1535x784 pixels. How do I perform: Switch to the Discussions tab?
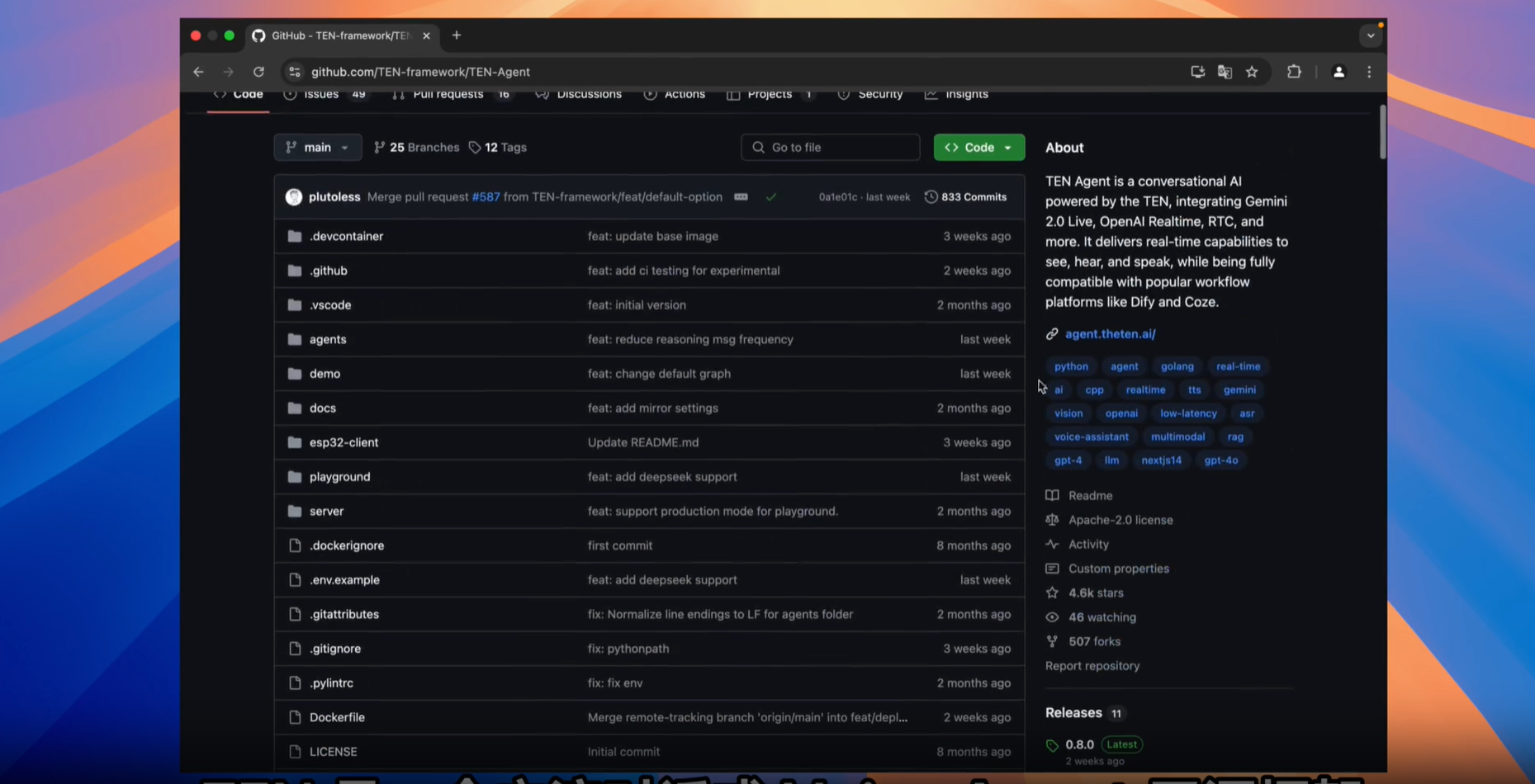[x=578, y=94]
